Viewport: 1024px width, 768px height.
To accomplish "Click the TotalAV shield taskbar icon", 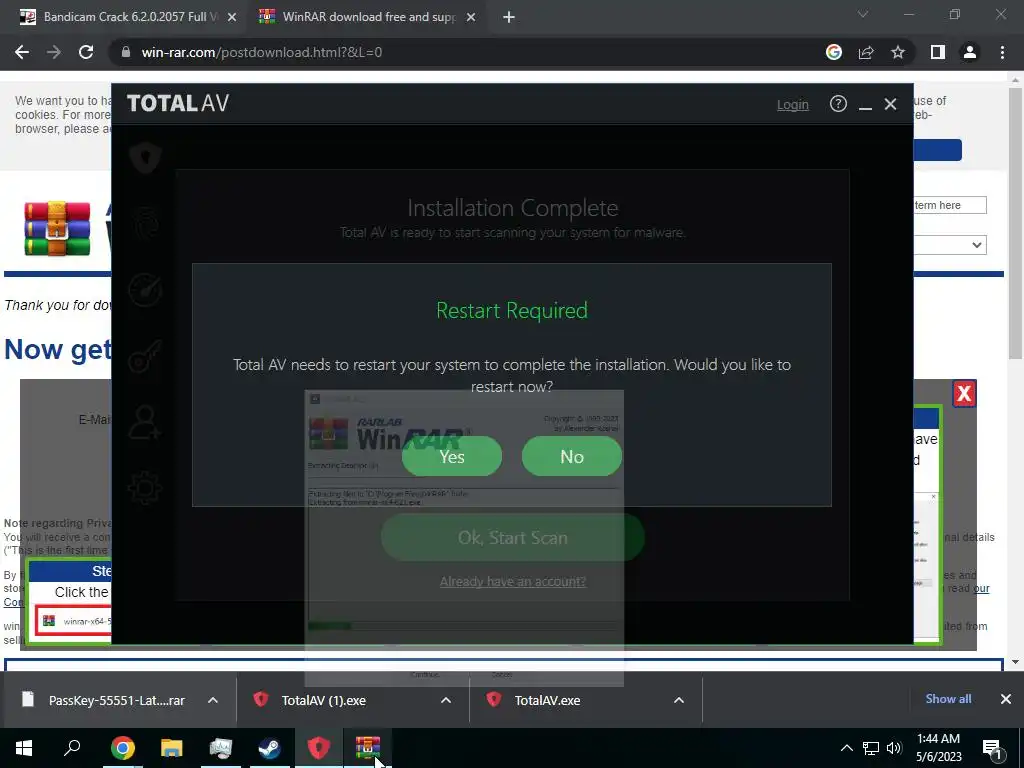I will coord(319,748).
